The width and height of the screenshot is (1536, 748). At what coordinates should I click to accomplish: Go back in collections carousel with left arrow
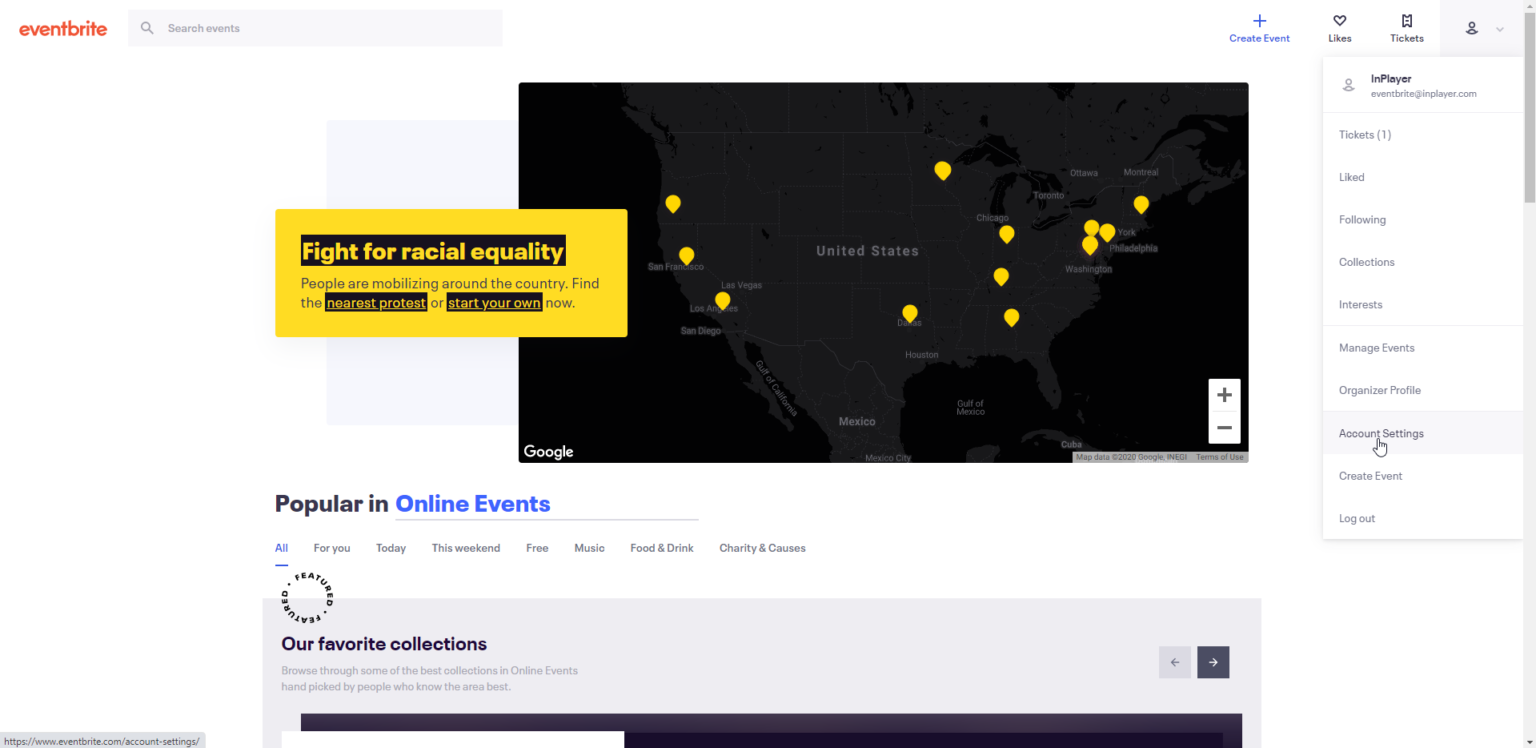click(x=1175, y=662)
